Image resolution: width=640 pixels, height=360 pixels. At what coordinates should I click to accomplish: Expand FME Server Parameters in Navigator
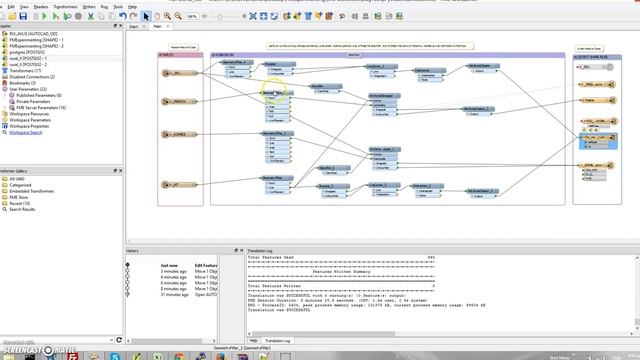click(x=6, y=108)
